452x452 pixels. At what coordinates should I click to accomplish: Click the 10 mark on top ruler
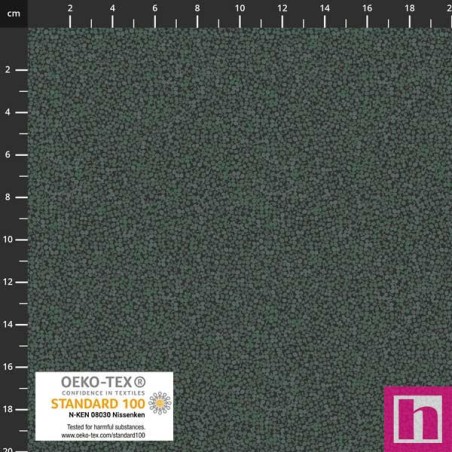tap(240, 8)
